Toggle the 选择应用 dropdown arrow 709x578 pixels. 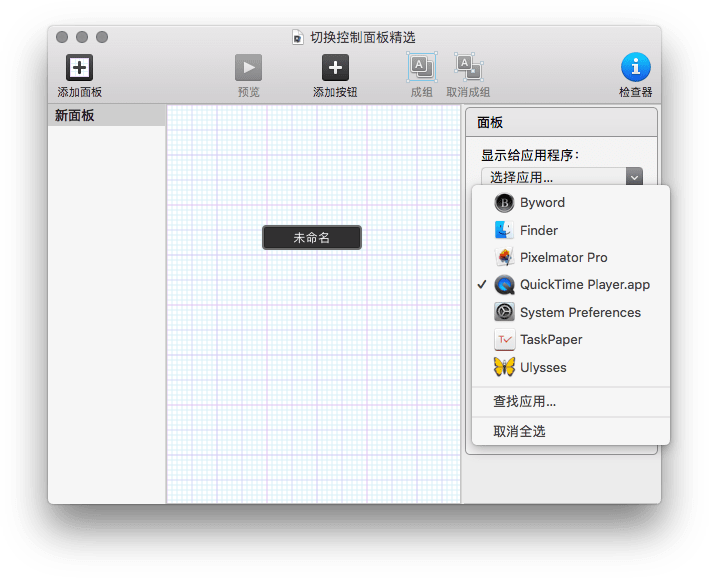(633, 177)
